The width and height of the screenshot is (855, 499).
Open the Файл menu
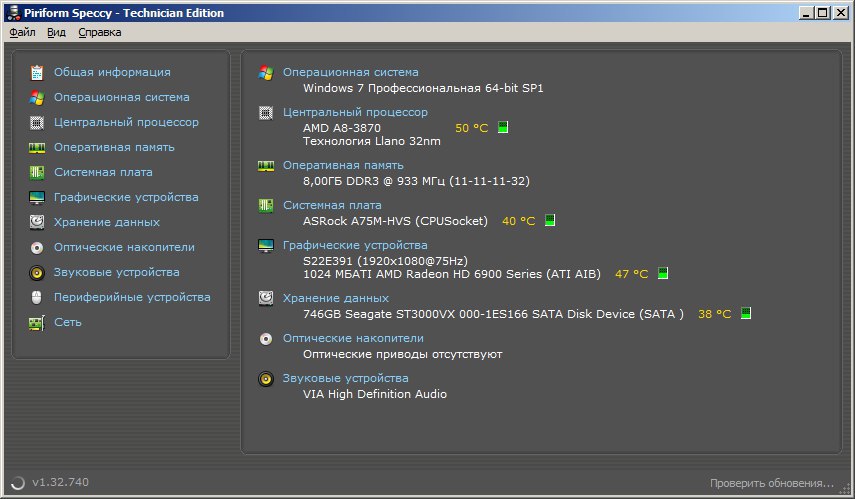click(x=22, y=32)
